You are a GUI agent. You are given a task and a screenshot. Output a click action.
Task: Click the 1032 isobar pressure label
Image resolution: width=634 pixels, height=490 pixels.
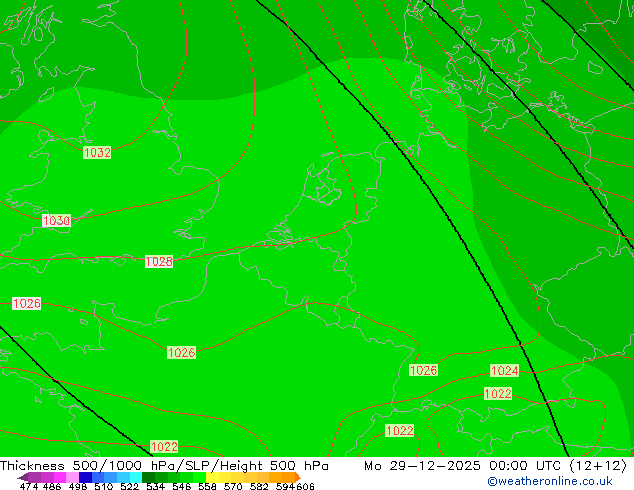coord(97,152)
